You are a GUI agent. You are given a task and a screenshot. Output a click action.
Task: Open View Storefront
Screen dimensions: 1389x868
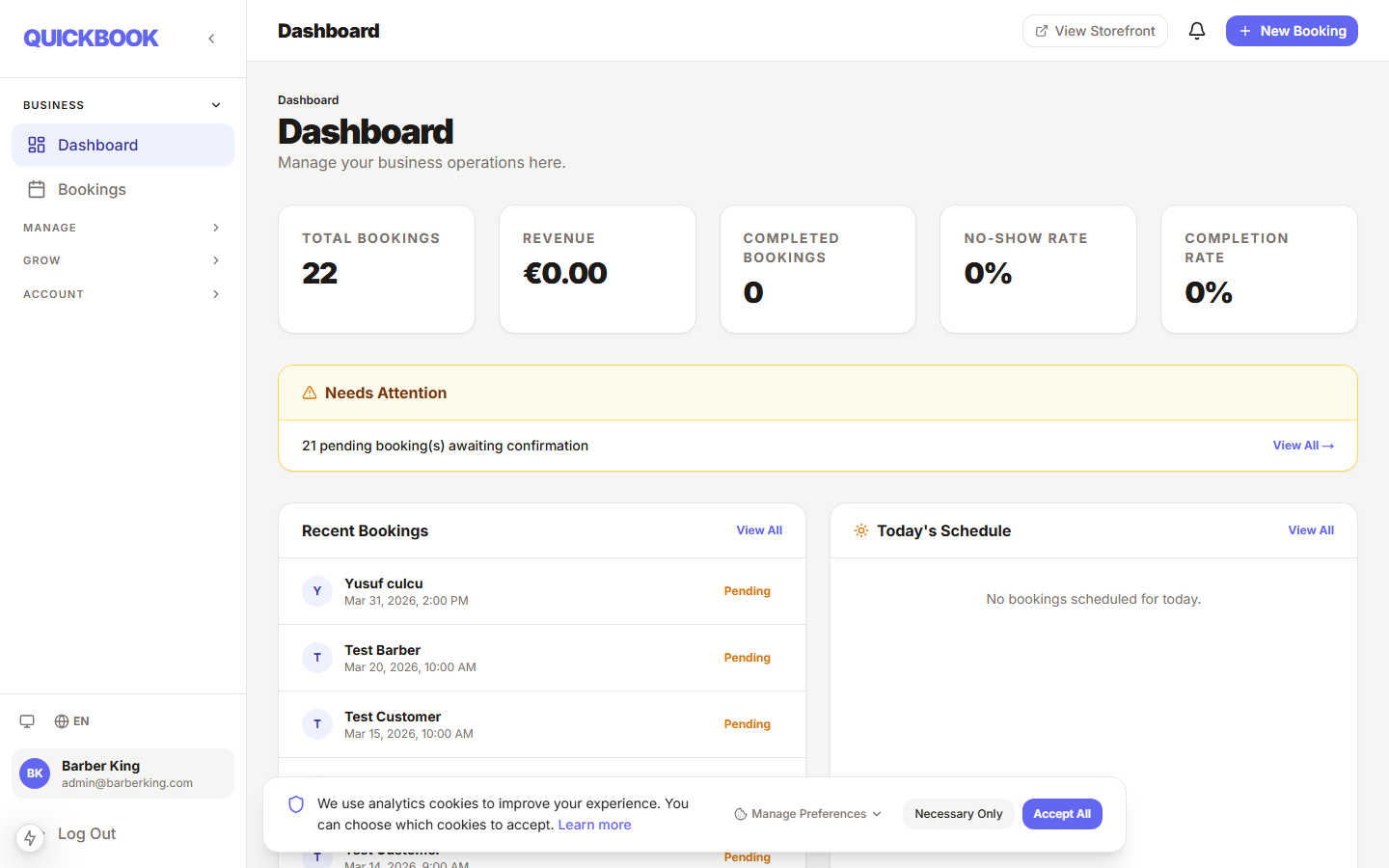tap(1095, 31)
